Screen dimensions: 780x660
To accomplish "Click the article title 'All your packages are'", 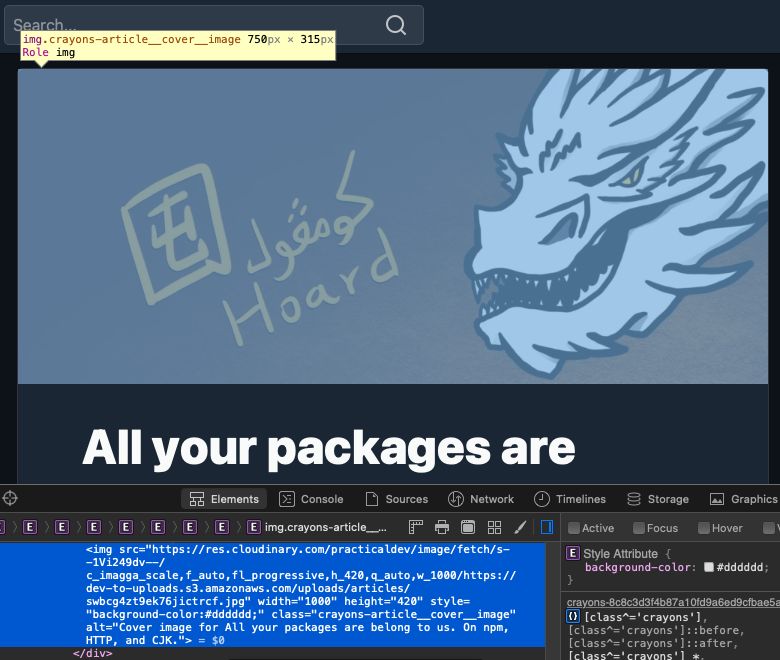I will [329, 449].
